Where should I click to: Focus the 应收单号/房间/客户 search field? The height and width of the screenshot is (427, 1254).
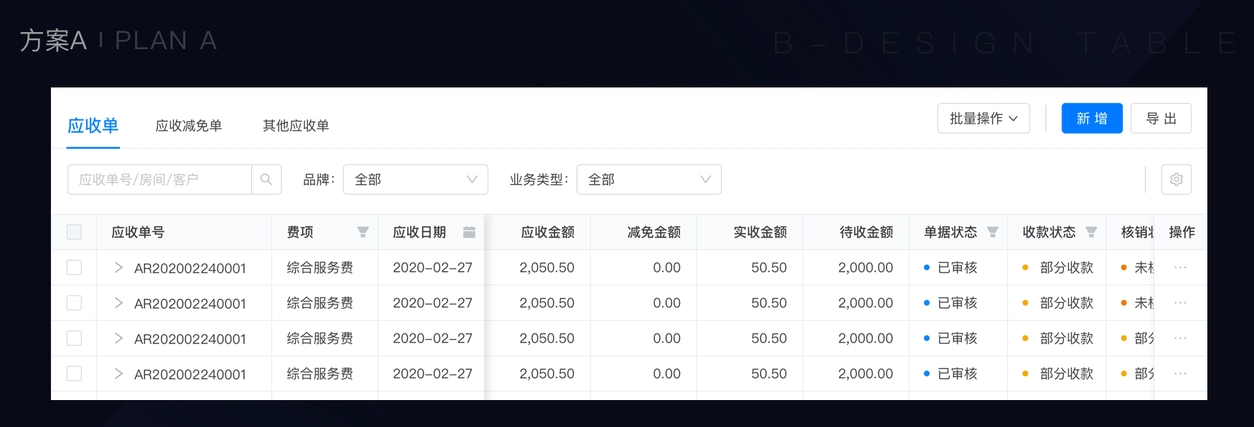[x=159, y=180]
